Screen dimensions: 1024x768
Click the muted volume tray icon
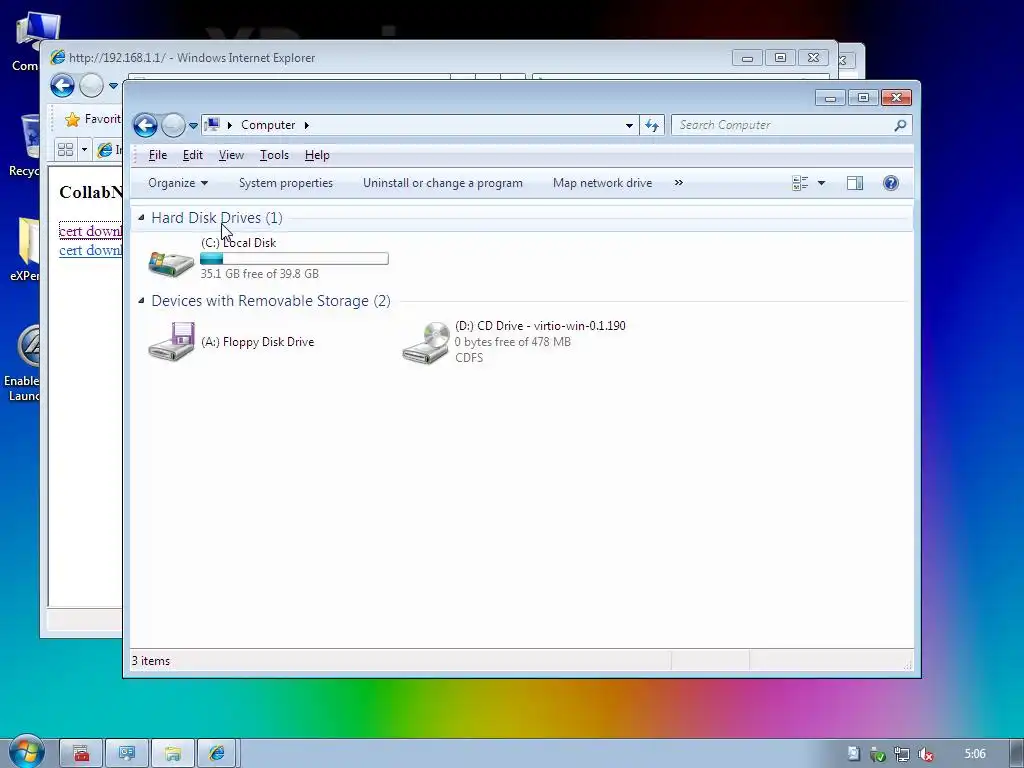(925, 754)
